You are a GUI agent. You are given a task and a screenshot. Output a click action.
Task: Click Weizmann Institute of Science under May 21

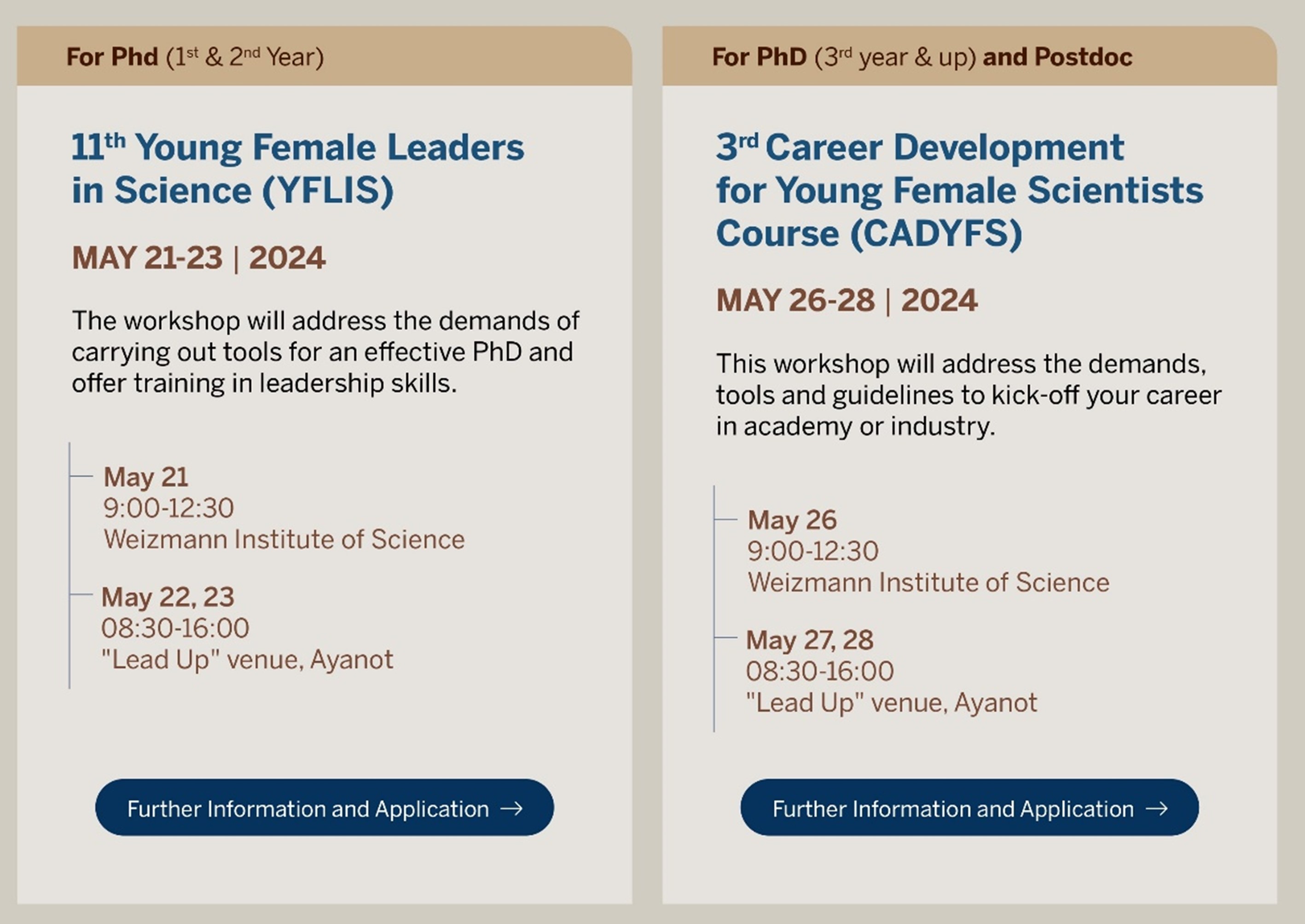[284, 539]
